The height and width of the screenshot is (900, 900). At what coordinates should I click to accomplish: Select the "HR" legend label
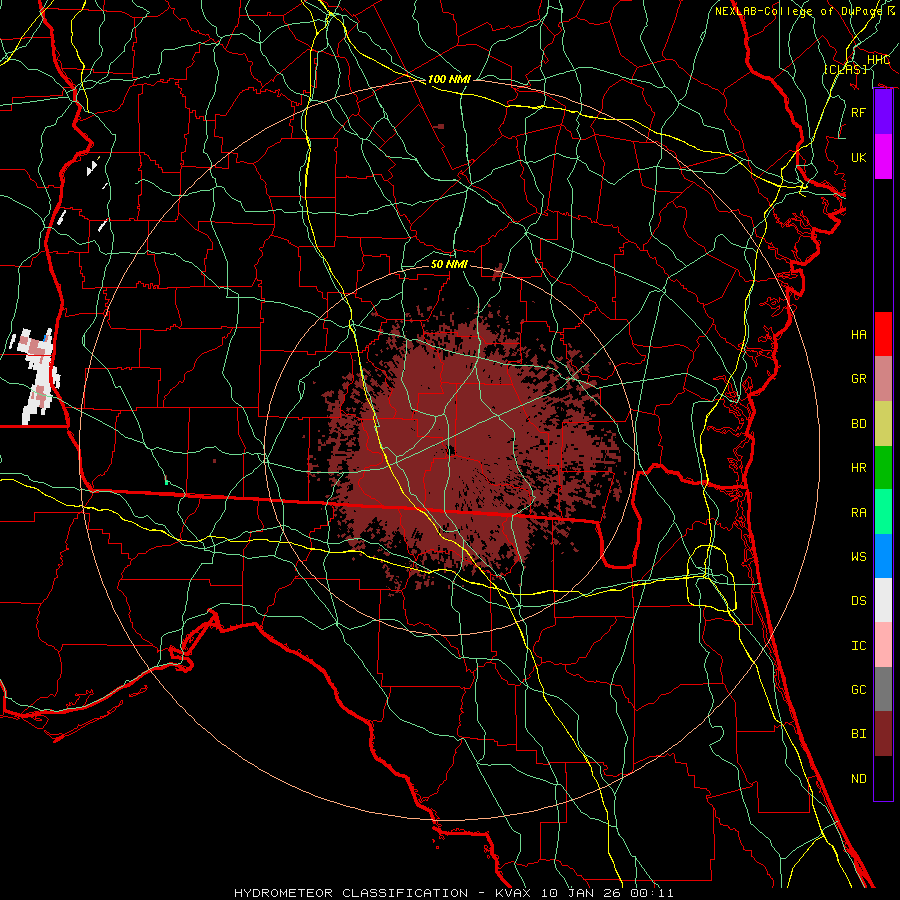point(859,468)
